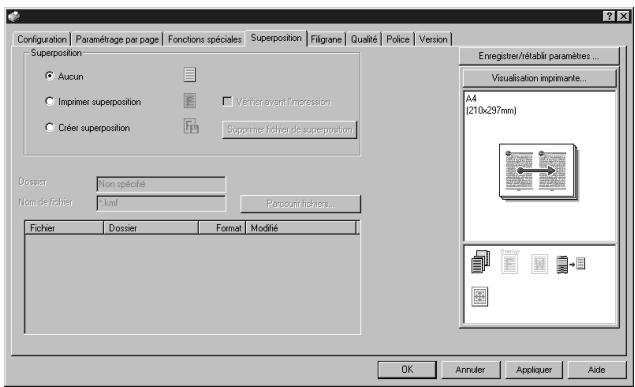Open the Qualité tab

(364, 39)
